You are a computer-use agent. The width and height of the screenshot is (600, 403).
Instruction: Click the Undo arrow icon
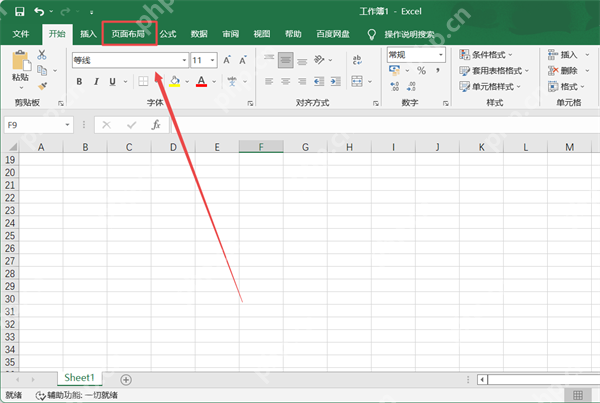click(x=39, y=11)
